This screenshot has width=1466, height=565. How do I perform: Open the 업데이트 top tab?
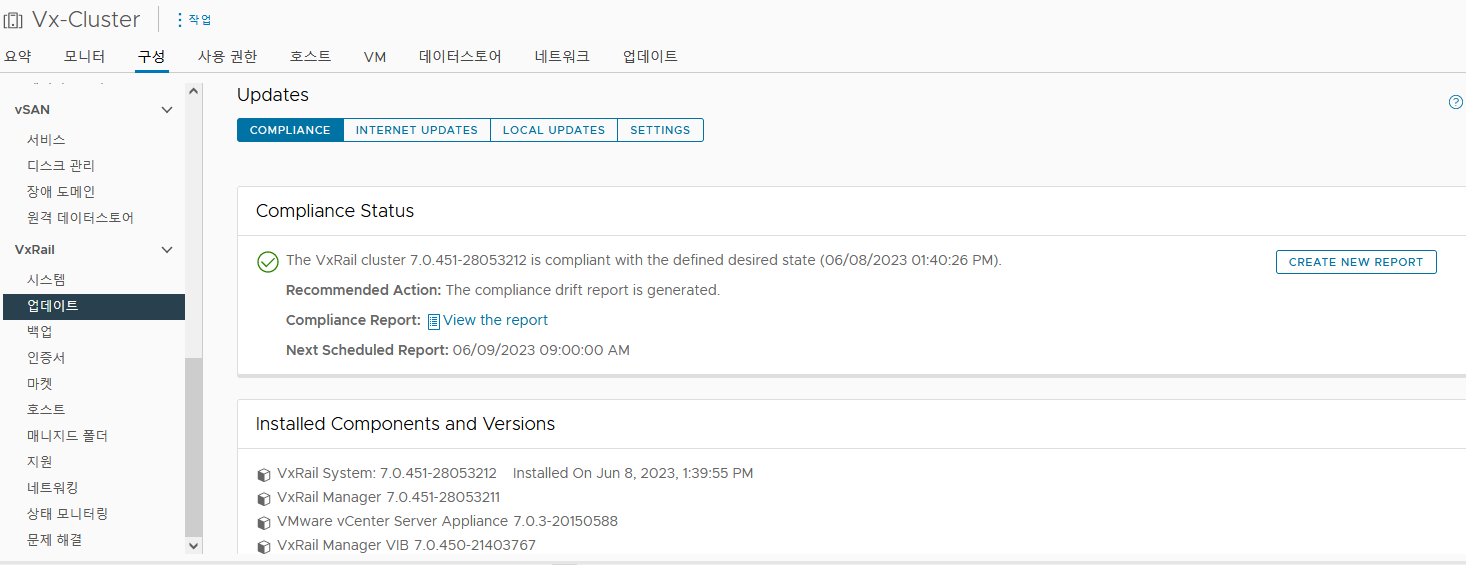coord(650,57)
